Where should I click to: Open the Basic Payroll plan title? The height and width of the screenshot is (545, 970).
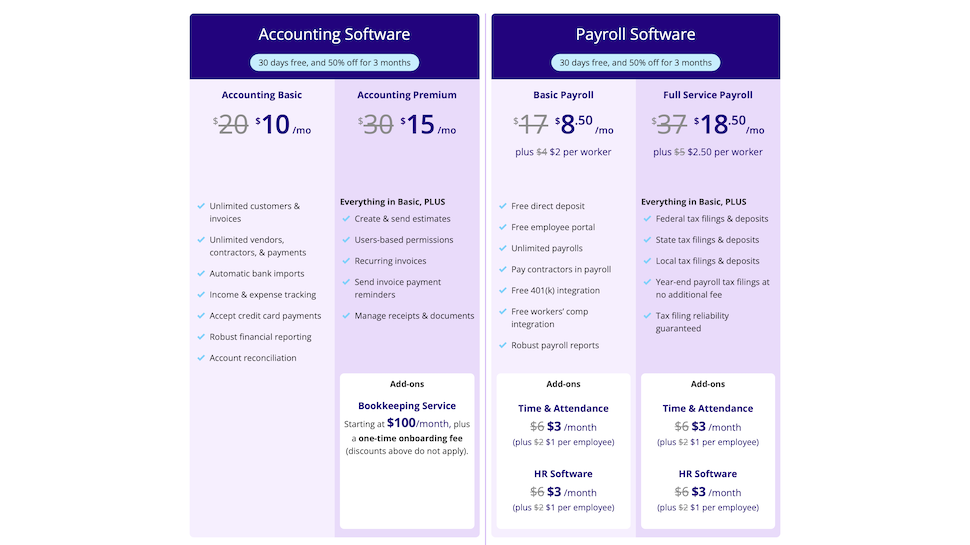(564, 95)
